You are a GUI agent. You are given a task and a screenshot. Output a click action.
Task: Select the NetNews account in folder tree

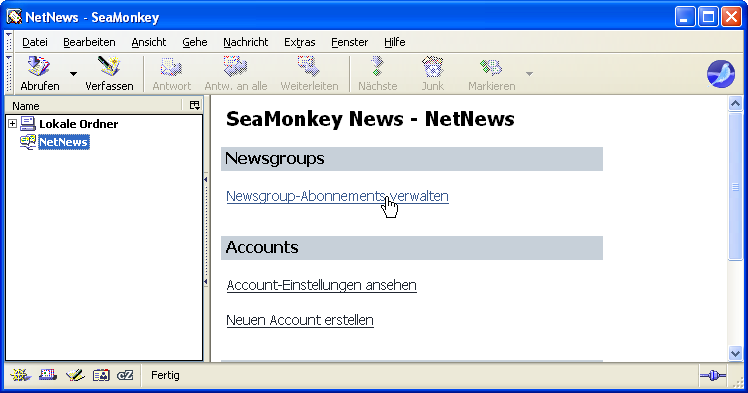tap(63, 142)
